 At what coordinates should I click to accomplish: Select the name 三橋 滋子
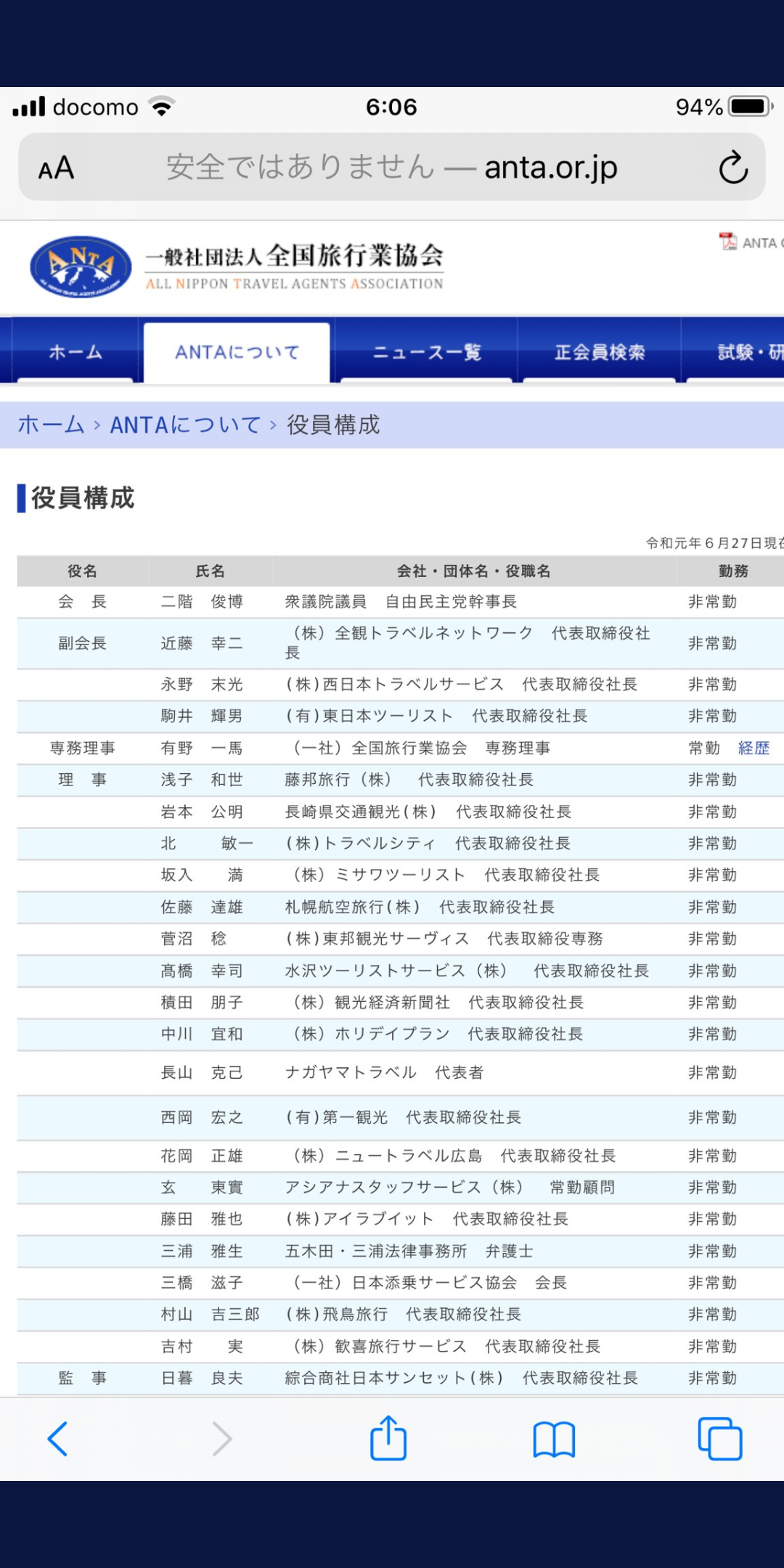click(202, 1283)
